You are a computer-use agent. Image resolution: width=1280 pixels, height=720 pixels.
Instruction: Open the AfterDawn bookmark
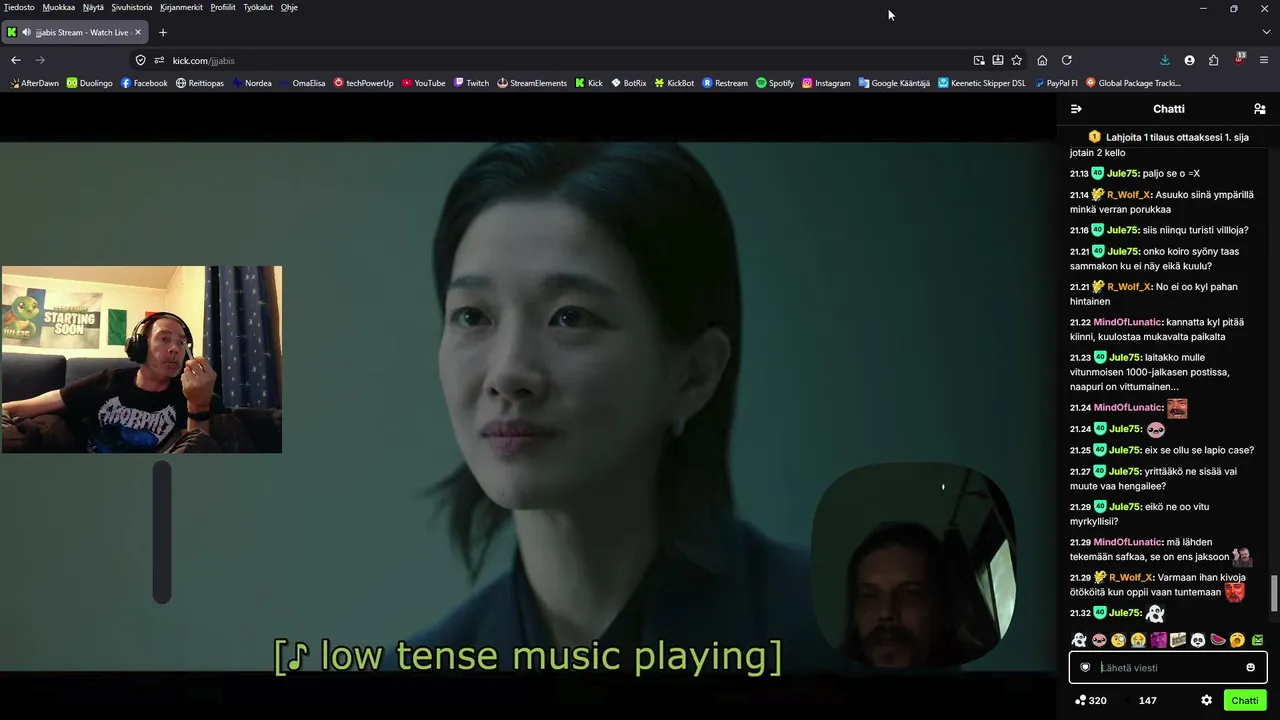pos(34,83)
